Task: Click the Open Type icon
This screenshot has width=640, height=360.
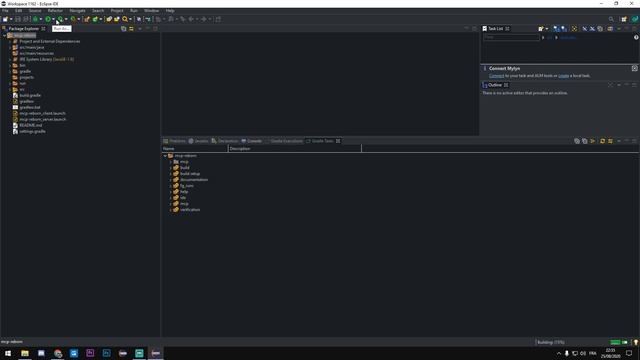Action: pos(109,19)
